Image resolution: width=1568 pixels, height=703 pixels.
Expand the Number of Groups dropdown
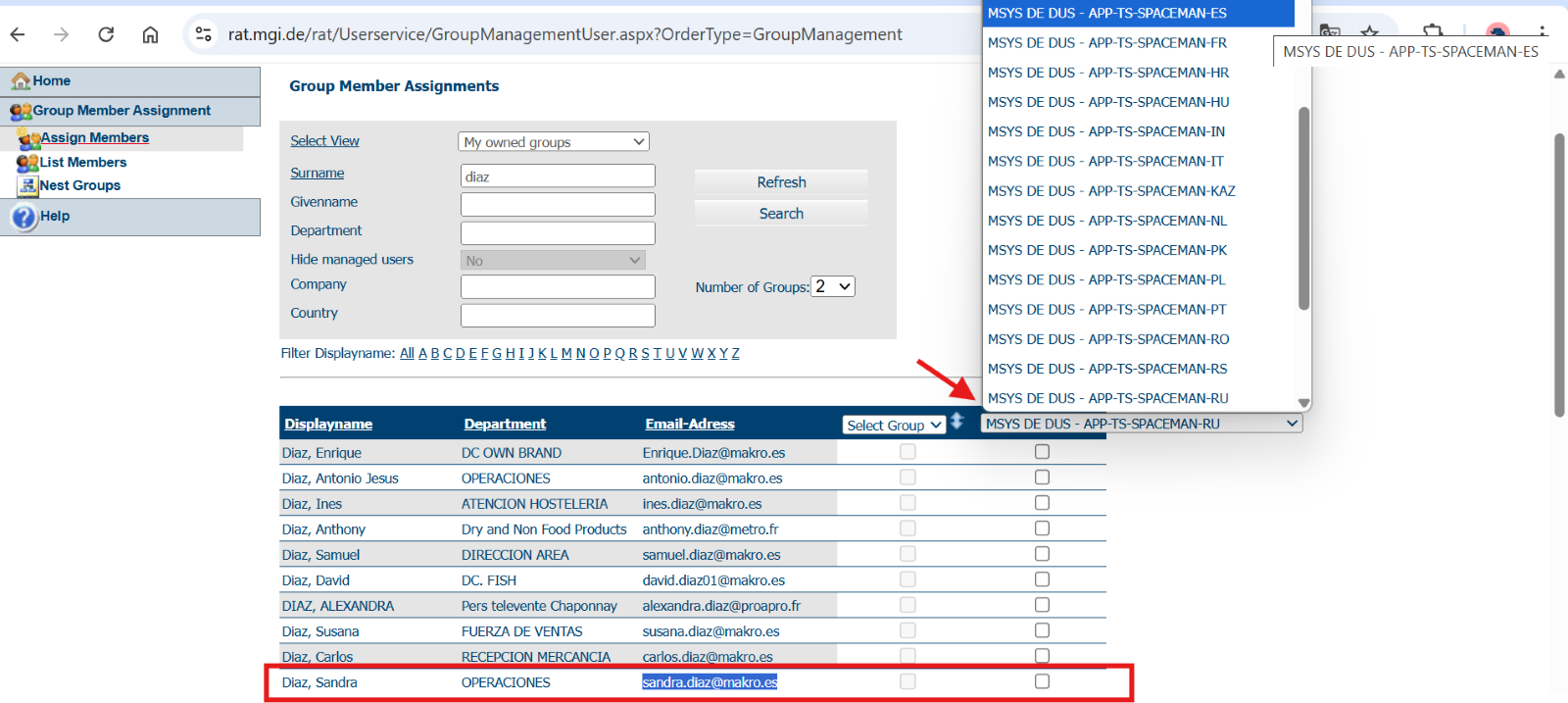pos(833,286)
